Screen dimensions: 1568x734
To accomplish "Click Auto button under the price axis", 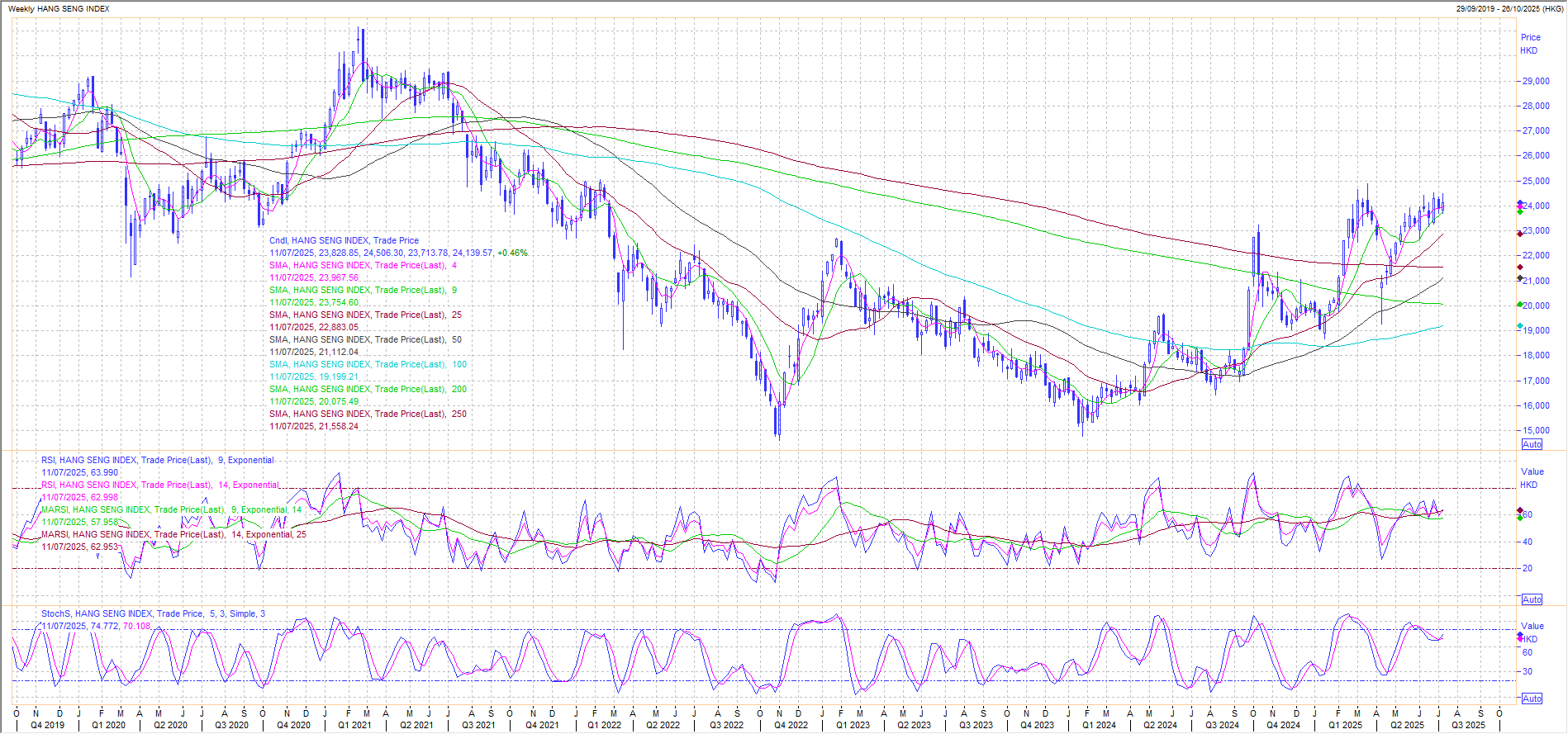I will click(x=1532, y=444).
